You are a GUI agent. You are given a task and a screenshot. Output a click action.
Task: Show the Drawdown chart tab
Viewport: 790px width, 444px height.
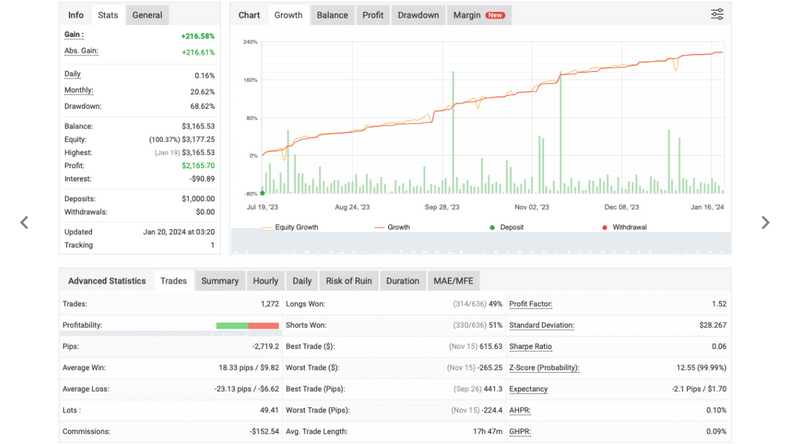(x=418, y=15)
